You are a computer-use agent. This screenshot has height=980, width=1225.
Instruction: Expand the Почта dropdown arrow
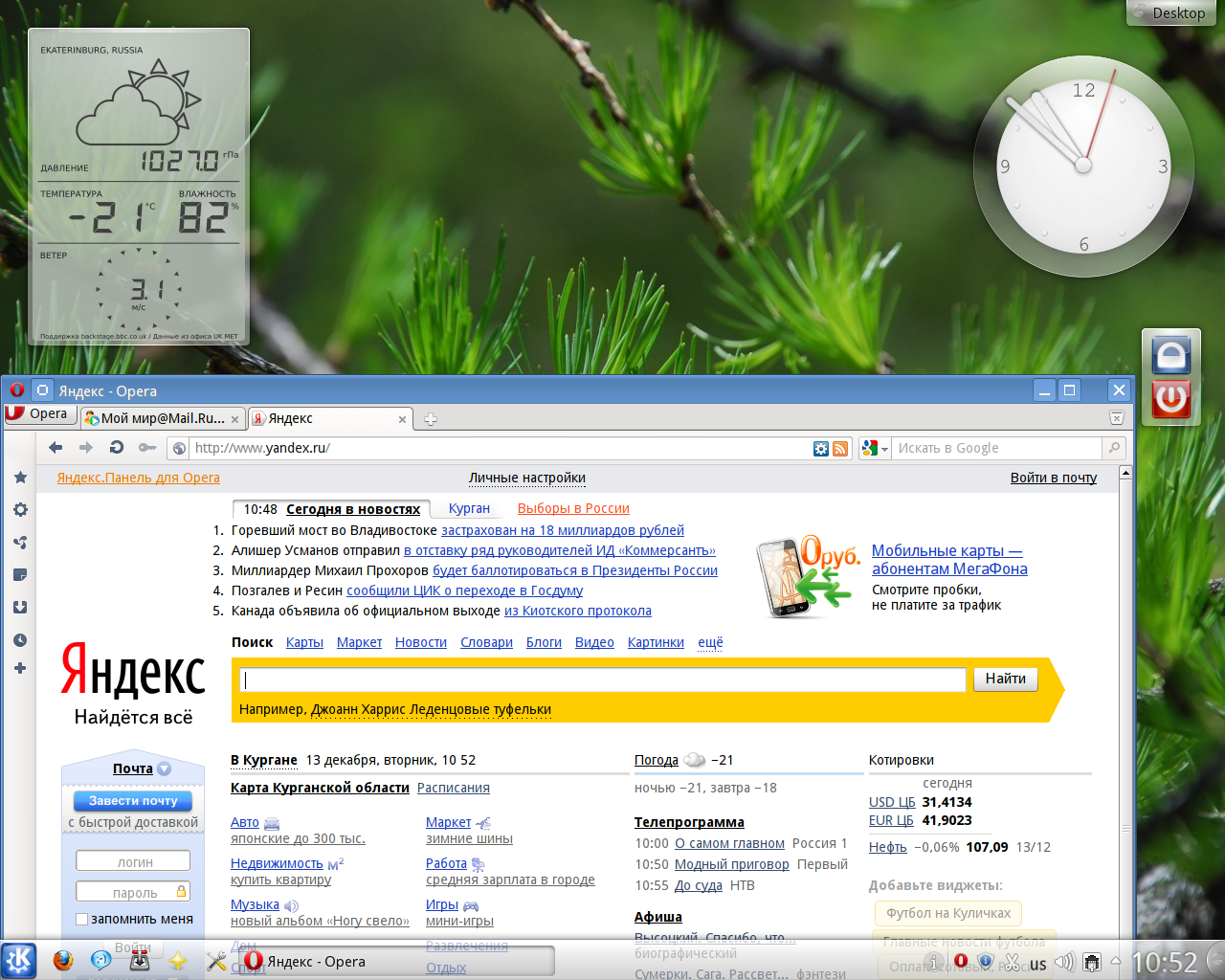click(164, 768)
